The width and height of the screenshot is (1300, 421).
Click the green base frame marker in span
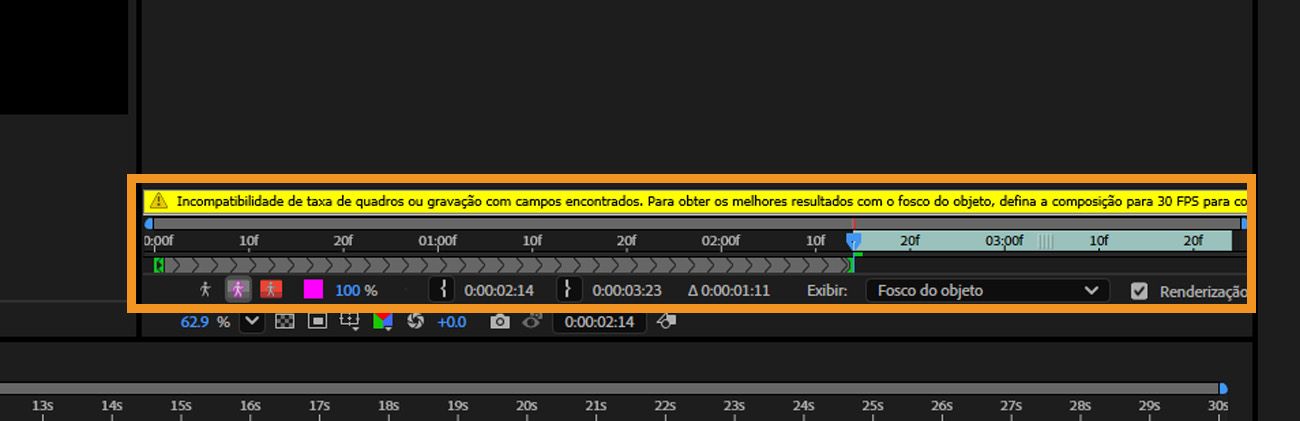(159, 265)
